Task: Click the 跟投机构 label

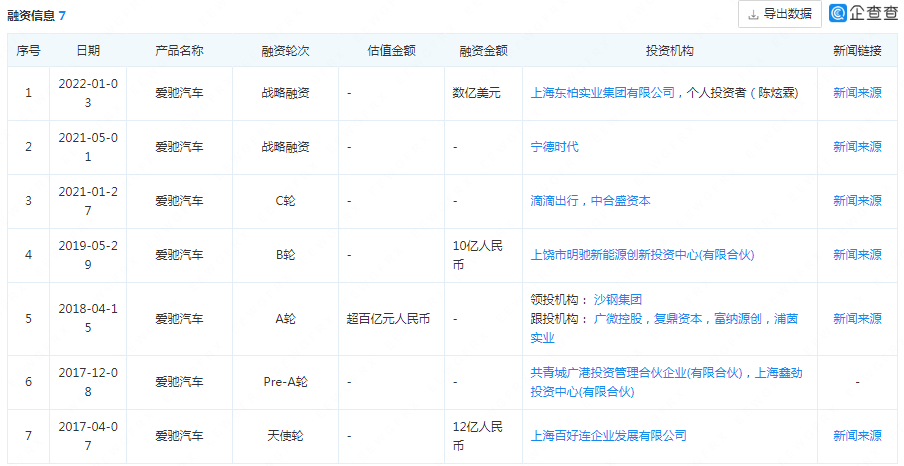Action: point(557,319)
